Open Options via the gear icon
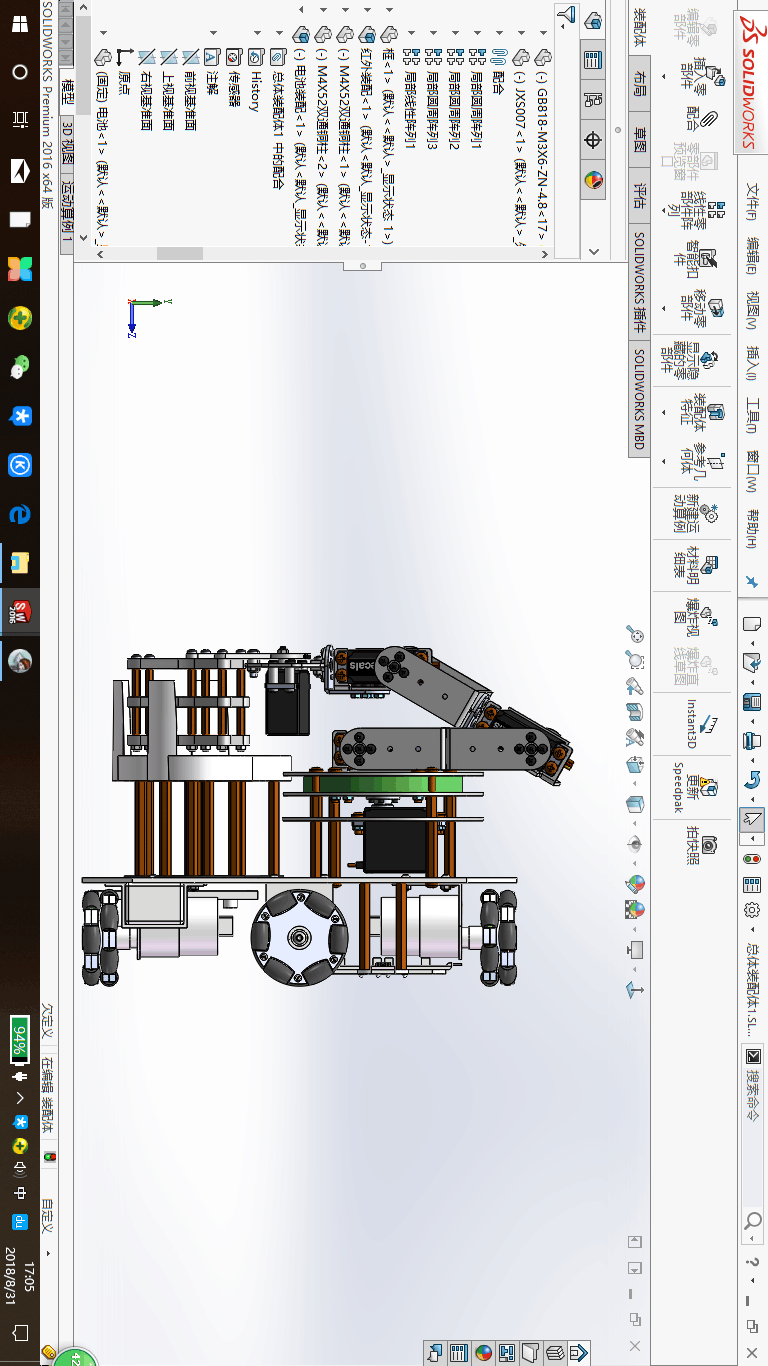Screen dimensions: 768x1366 tap(753, 911)
